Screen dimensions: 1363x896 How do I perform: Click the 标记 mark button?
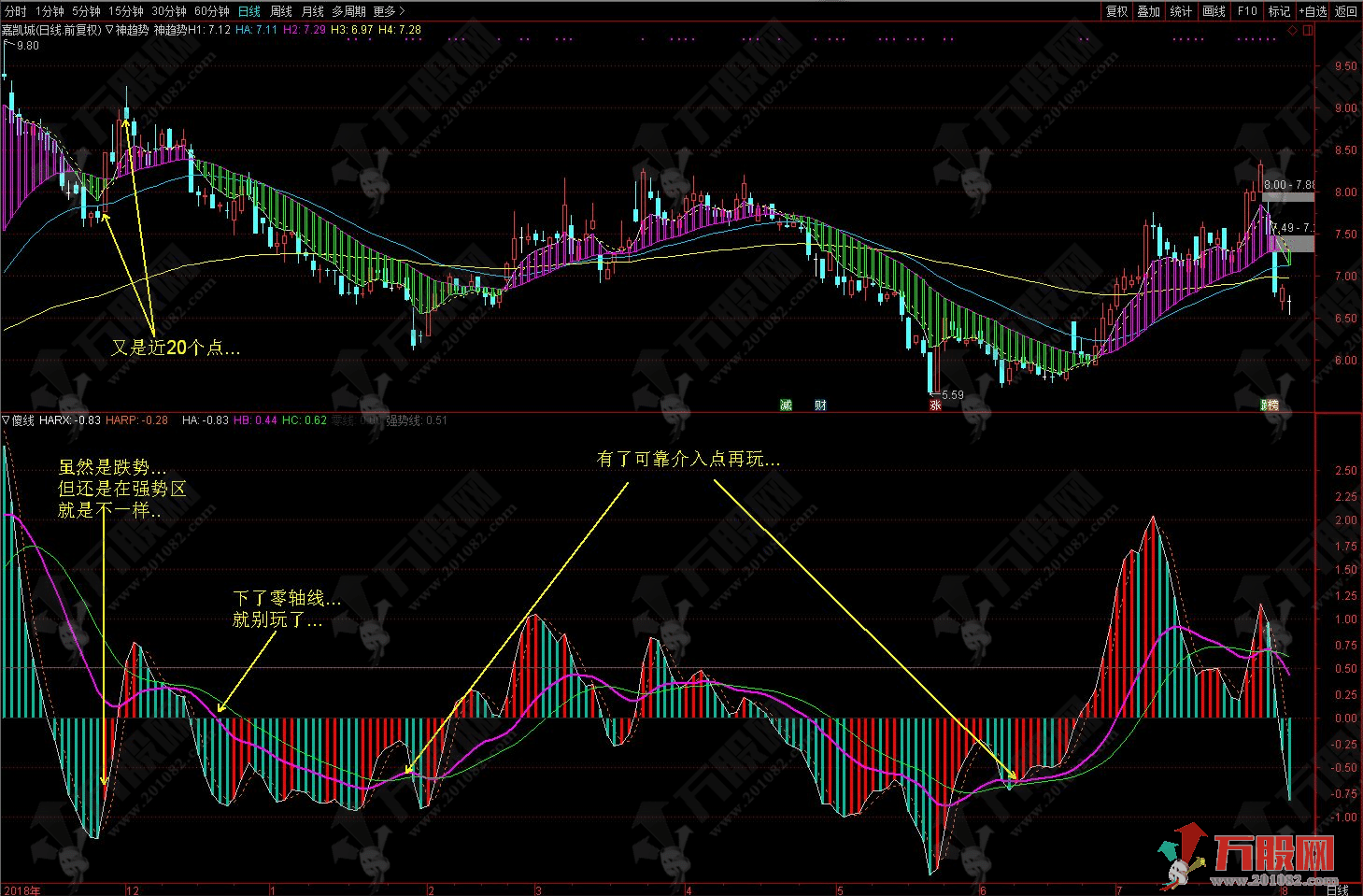click(x=1279, y=11)
